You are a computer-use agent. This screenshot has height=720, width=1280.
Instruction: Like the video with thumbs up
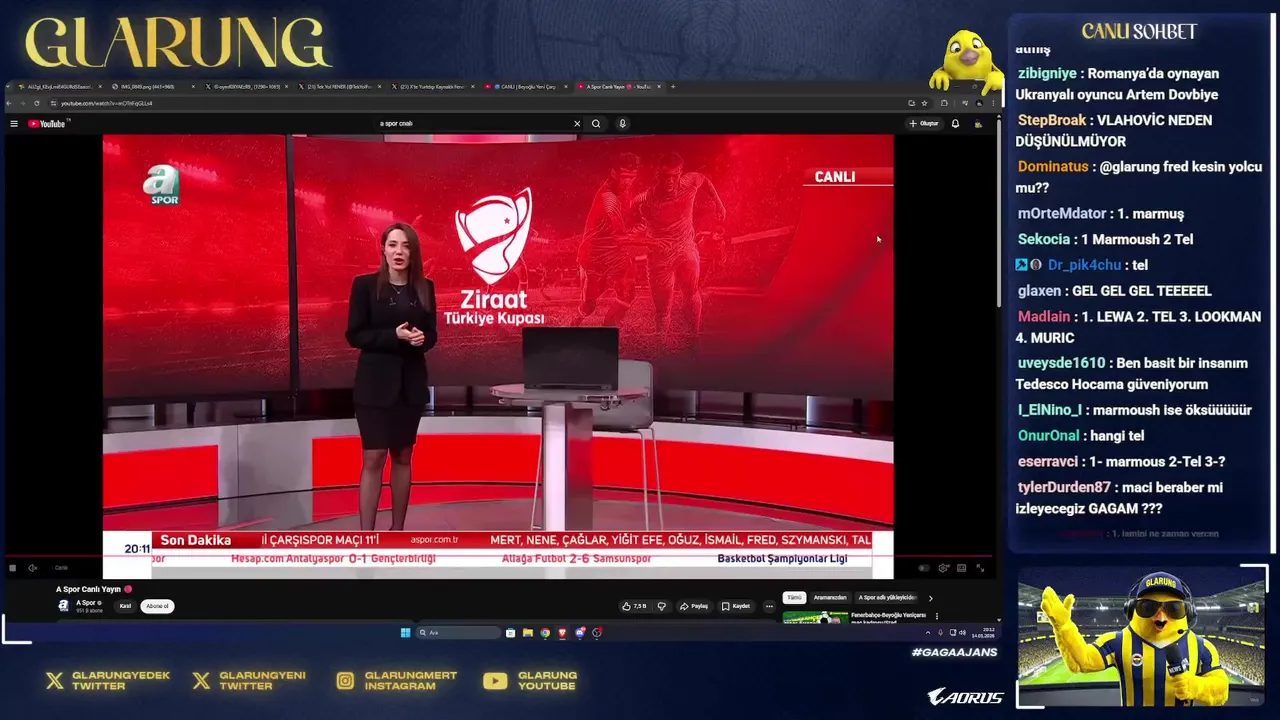[x=635, y=606]
